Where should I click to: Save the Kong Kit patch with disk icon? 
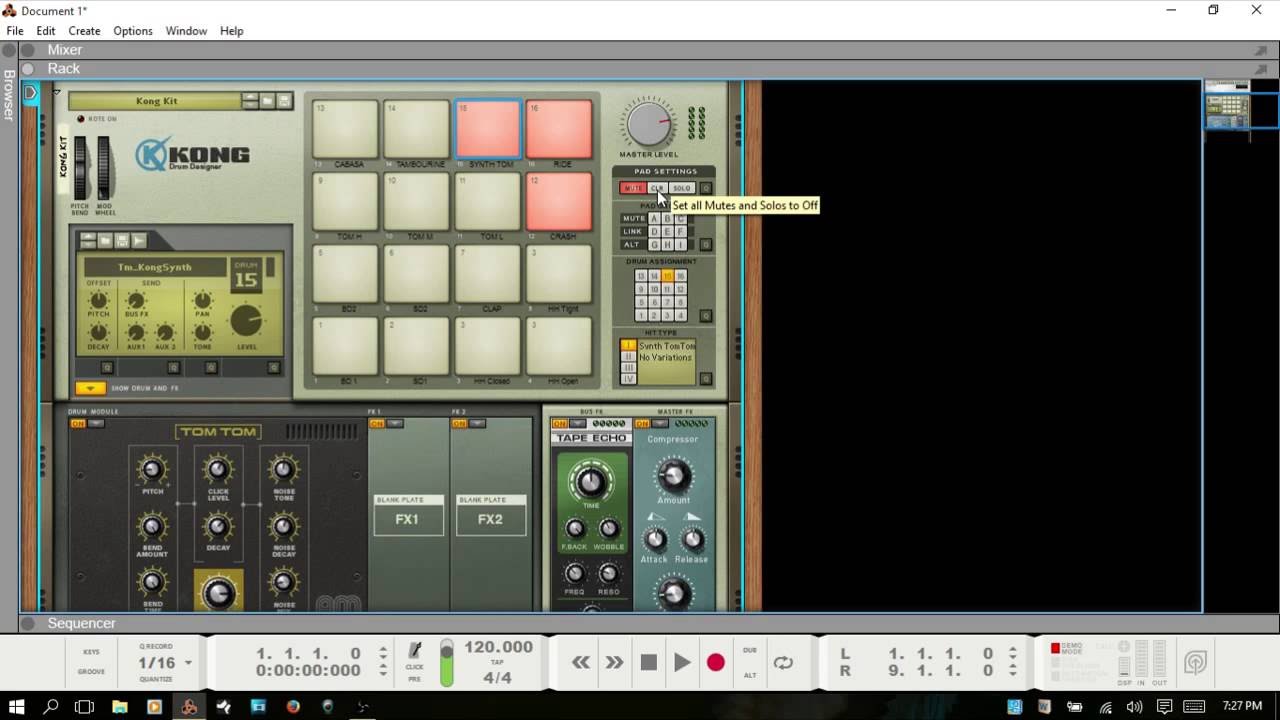285,101
